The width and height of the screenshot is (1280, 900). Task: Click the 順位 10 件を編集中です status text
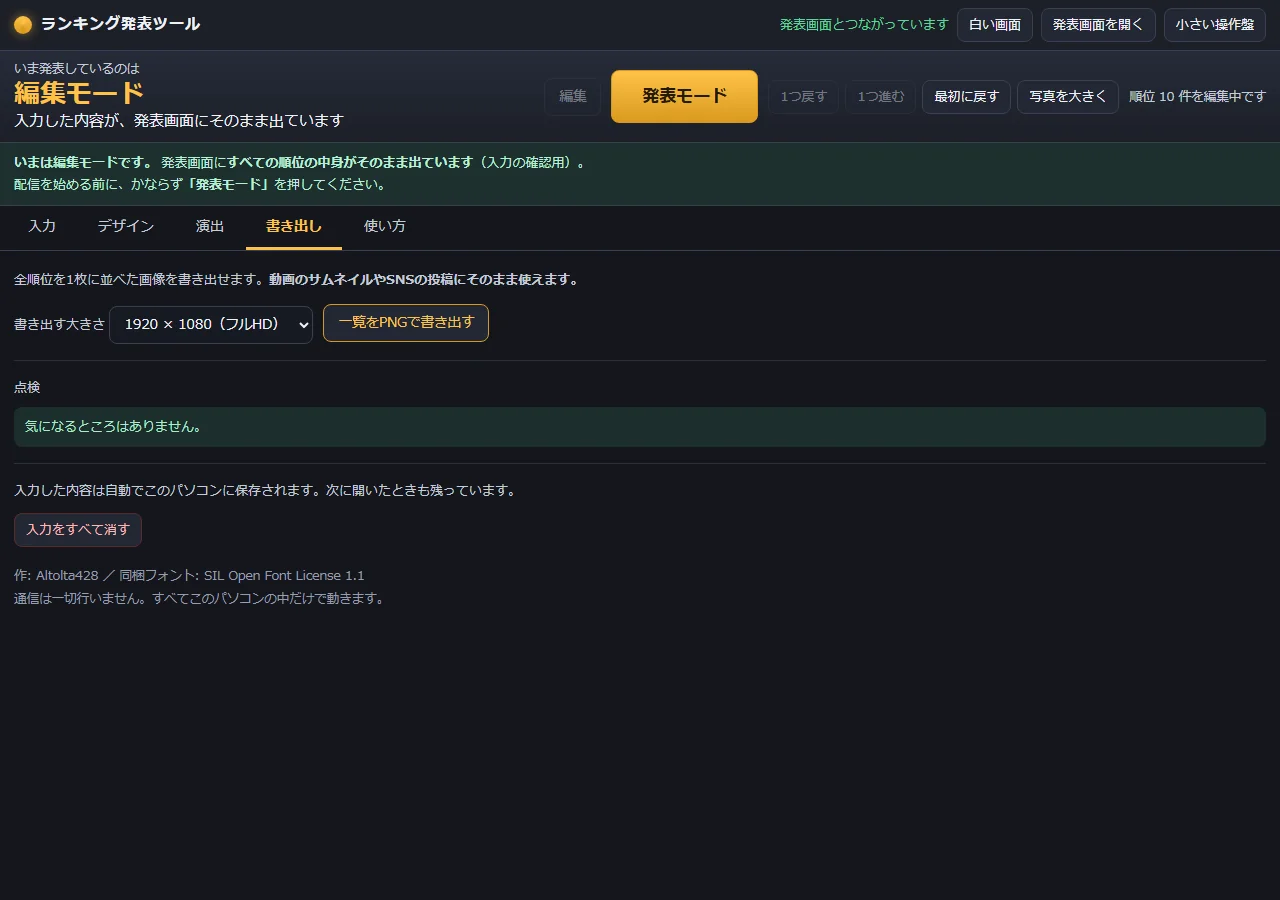point(1197,97)
